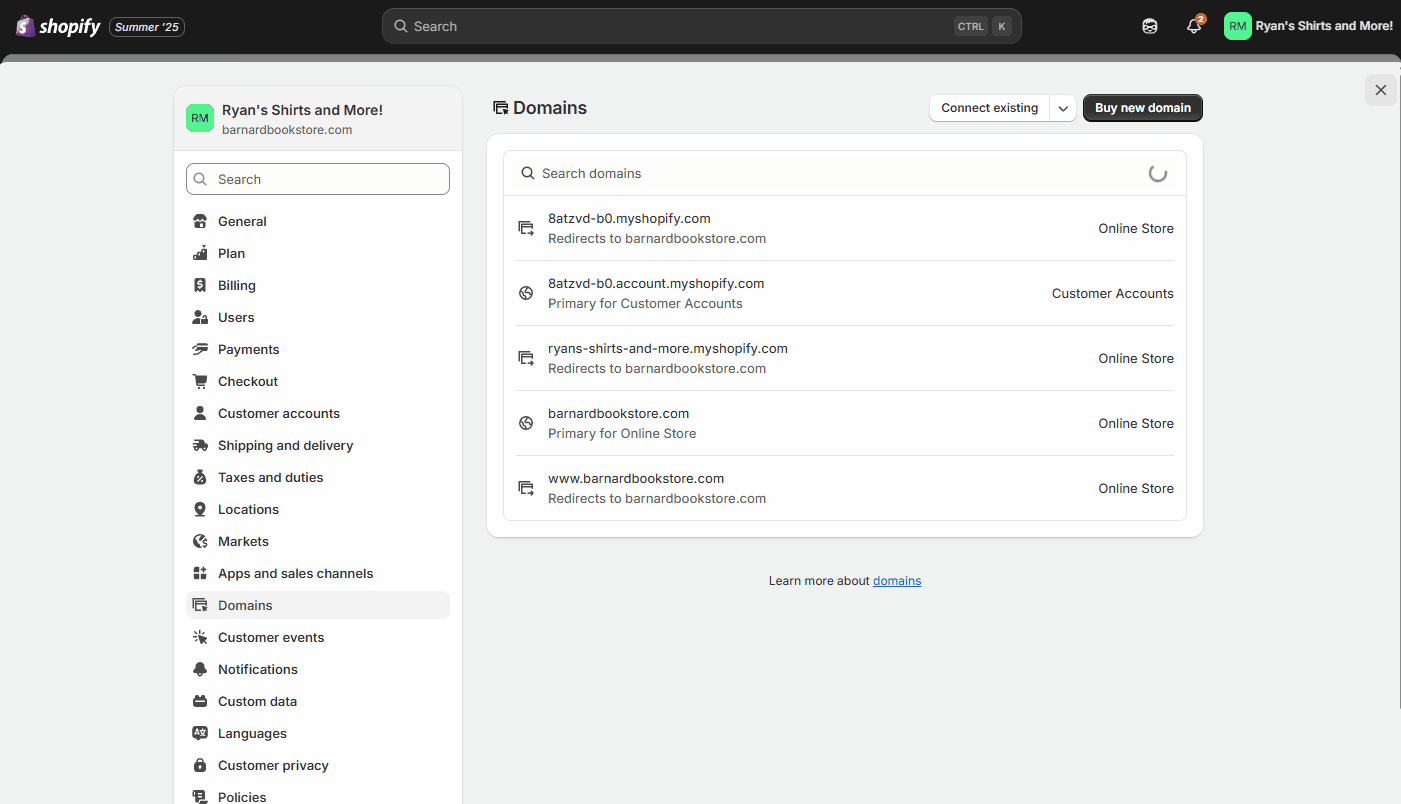Image resolution: width=1401 pixels, height=804 pixels.
Task: Click the Customer Accounts label in domain list
Action: 1112,293
